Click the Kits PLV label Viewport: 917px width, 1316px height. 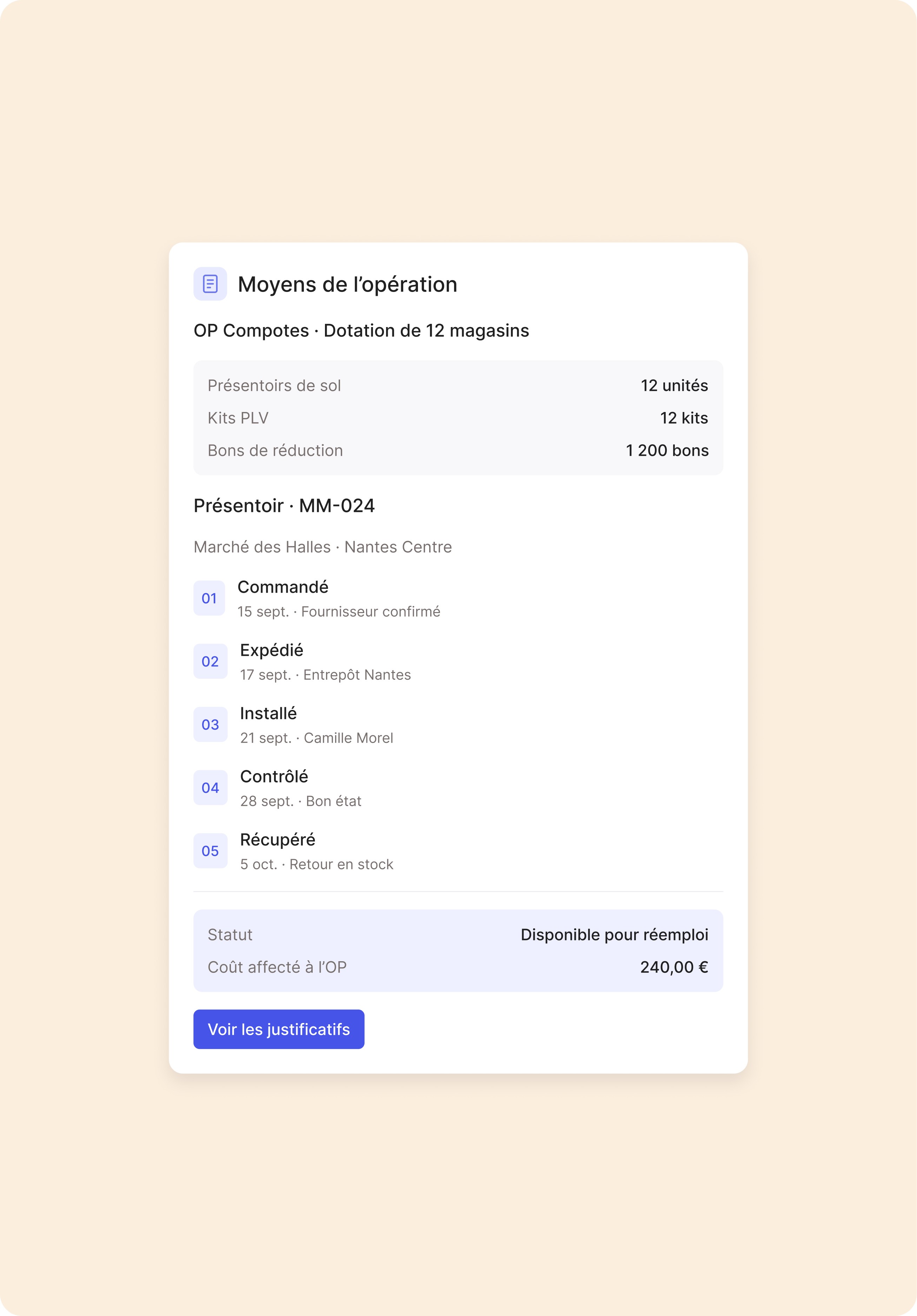pos(238,418)
